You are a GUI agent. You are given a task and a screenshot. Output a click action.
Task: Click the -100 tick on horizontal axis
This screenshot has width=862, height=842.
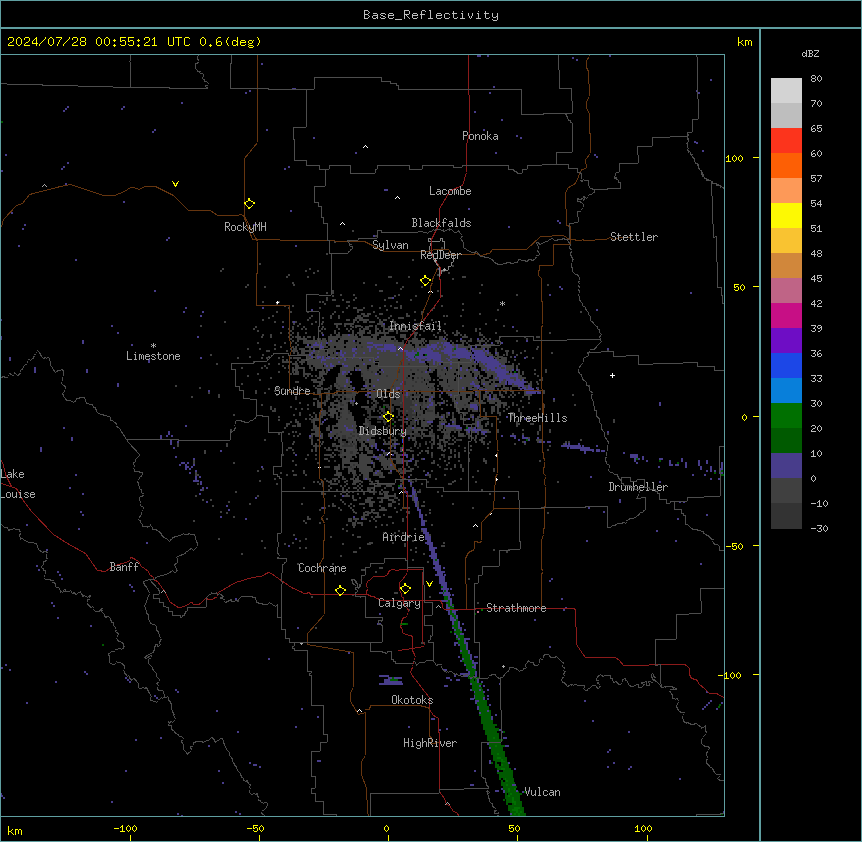[x=125, y=828]
